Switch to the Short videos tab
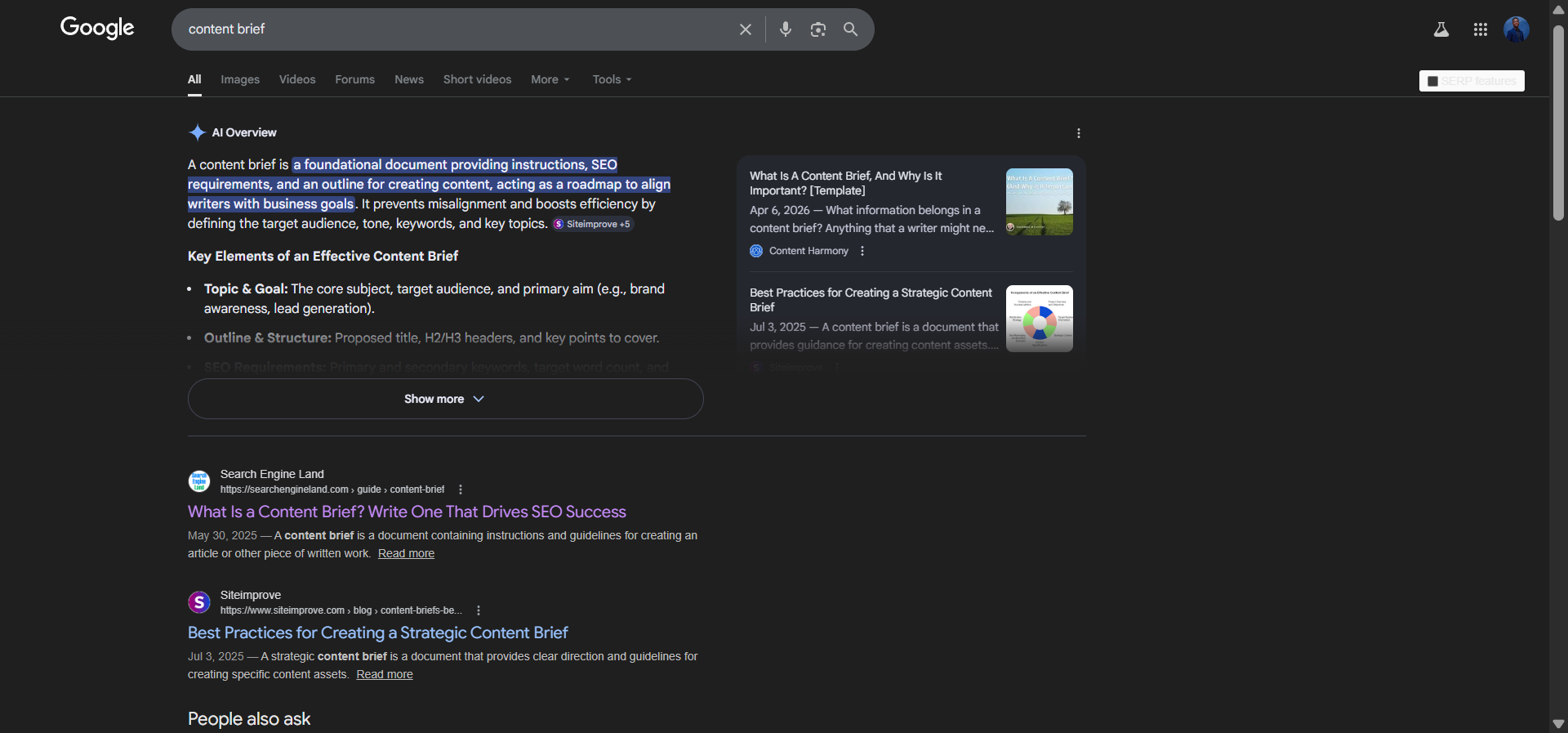Image resolution: width=1568 pixels, height=733 pixels. click(x=478, y=79)
